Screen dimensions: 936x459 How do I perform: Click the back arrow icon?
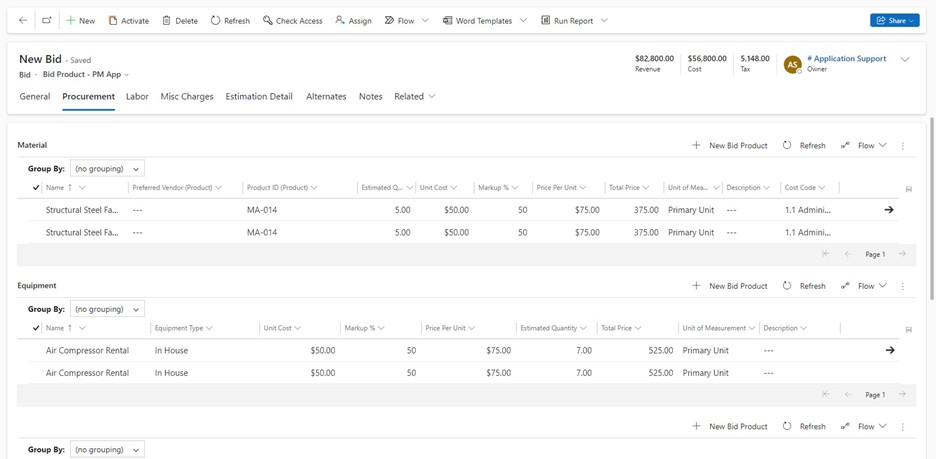(23, 20)
